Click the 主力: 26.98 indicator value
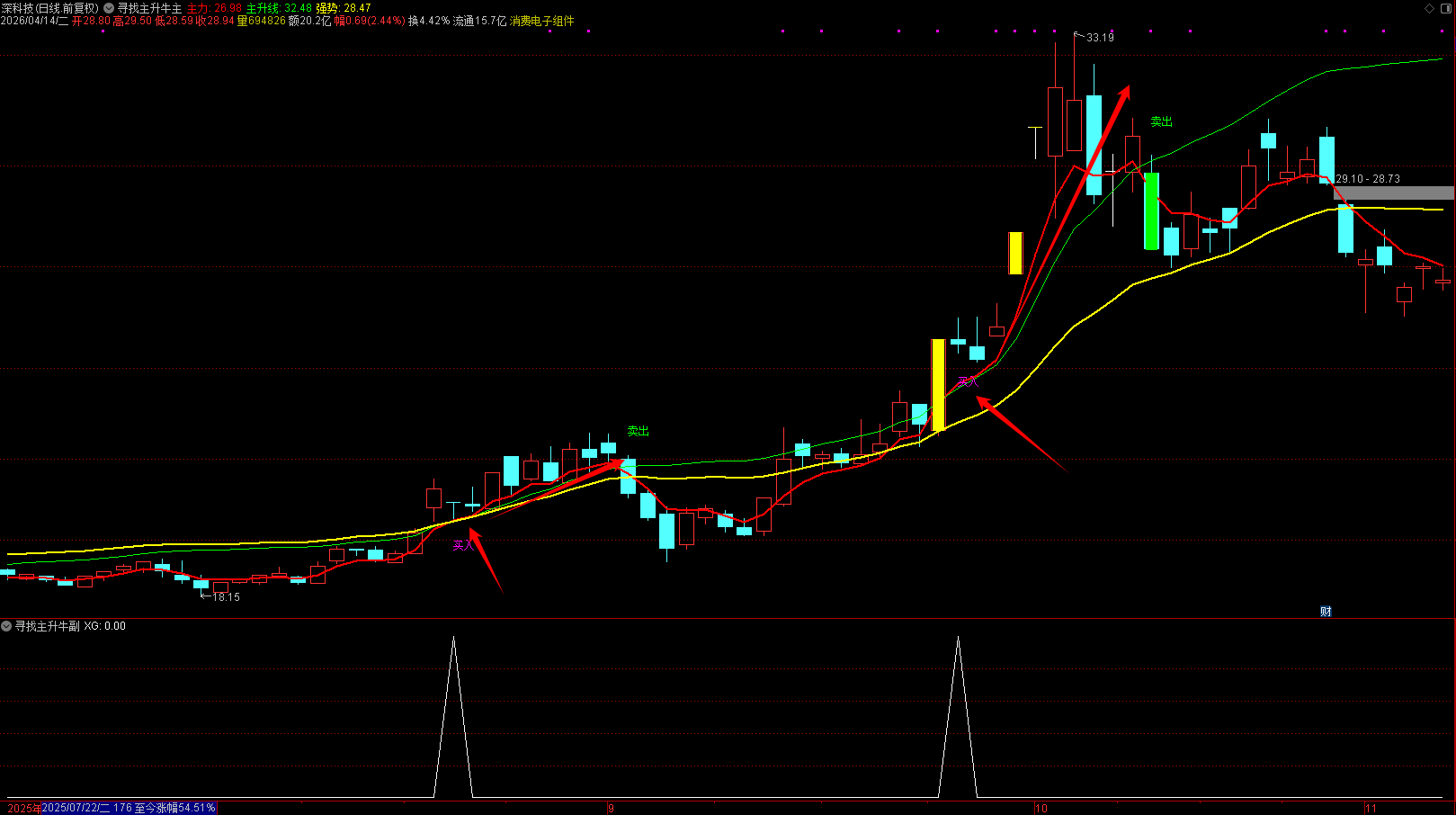Viewport: 1456px width, 815px height. coord(214,8)
